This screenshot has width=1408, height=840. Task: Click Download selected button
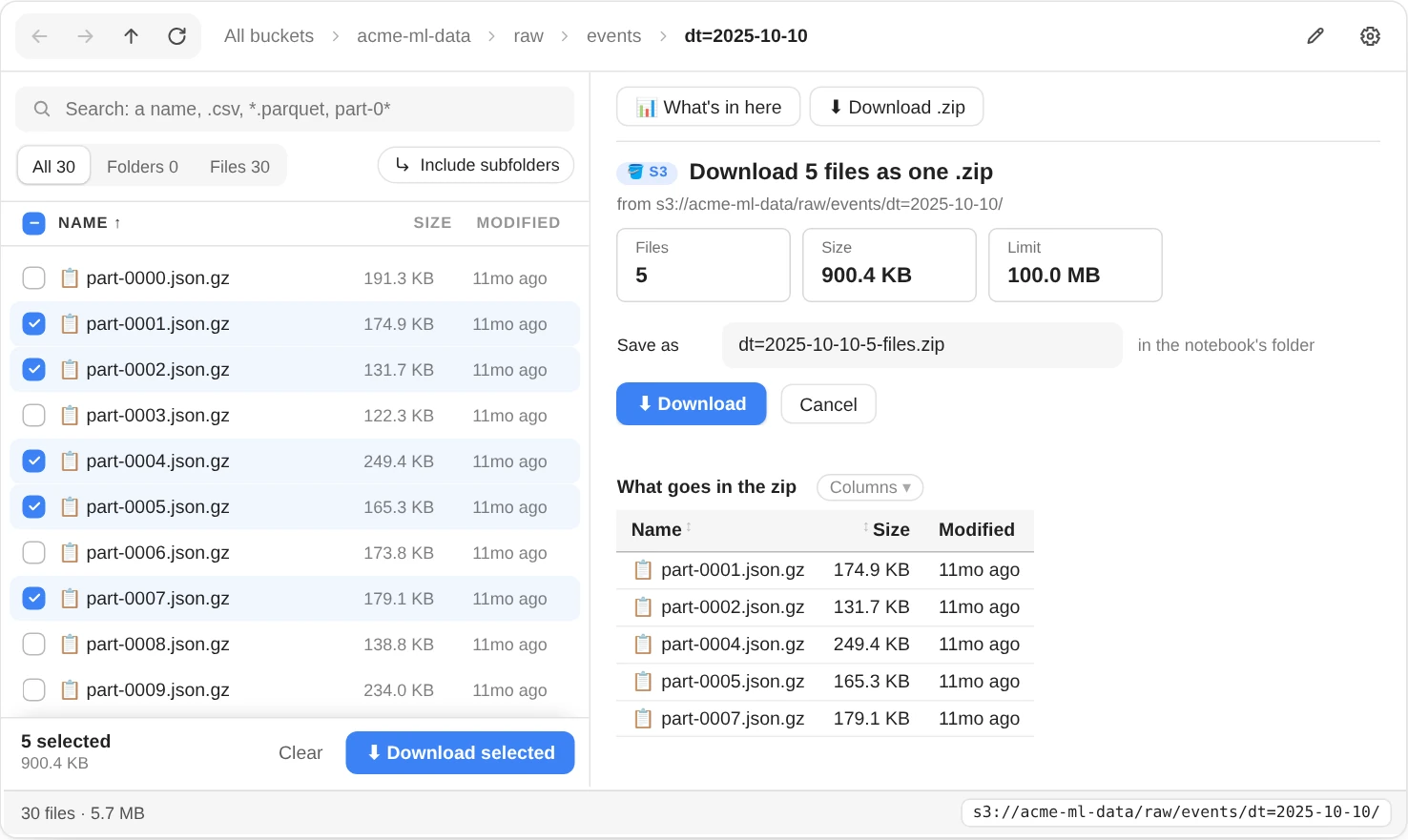[460, 753]
